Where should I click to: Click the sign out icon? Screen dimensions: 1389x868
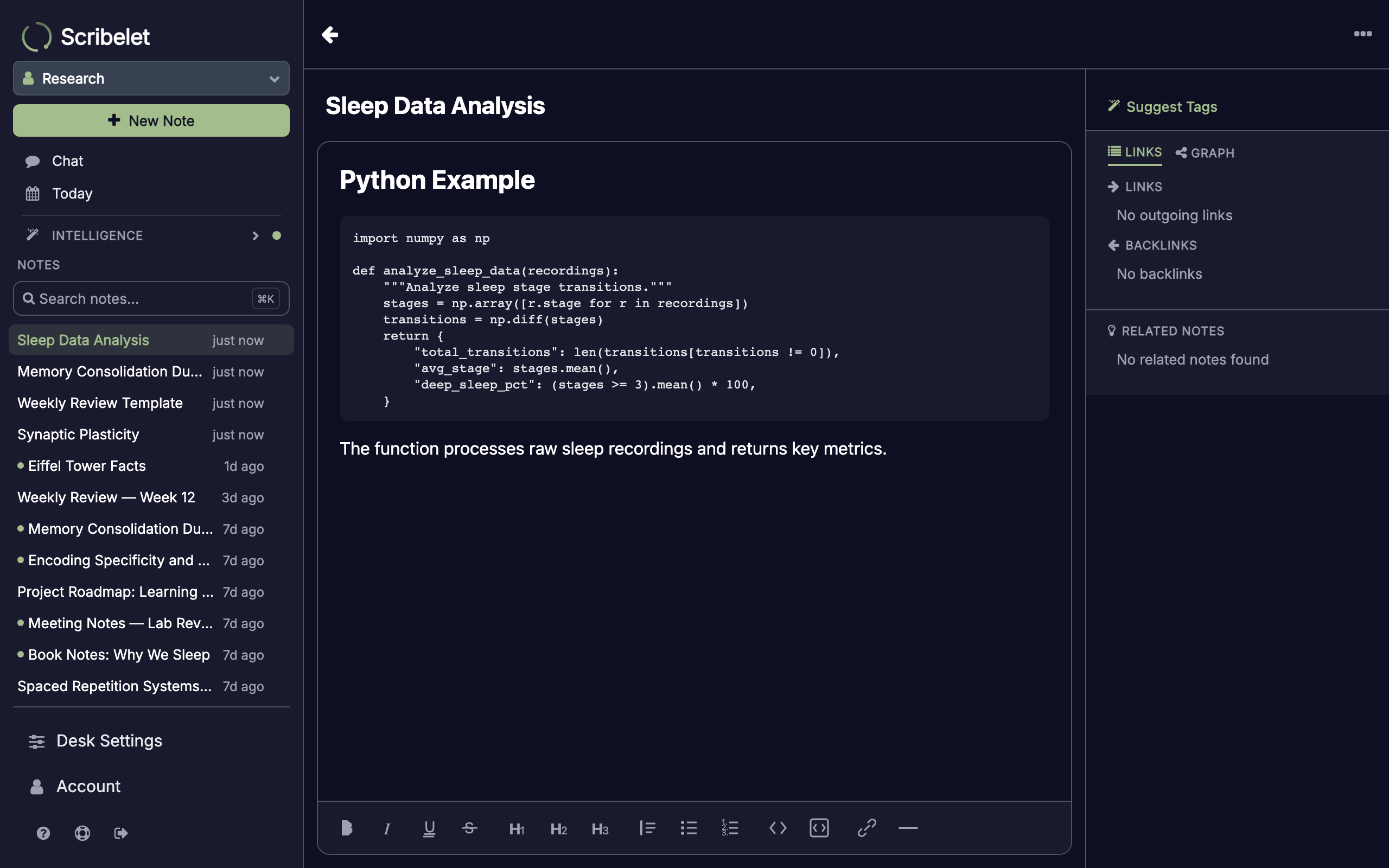pyautogui.click(x=120, y=833)
